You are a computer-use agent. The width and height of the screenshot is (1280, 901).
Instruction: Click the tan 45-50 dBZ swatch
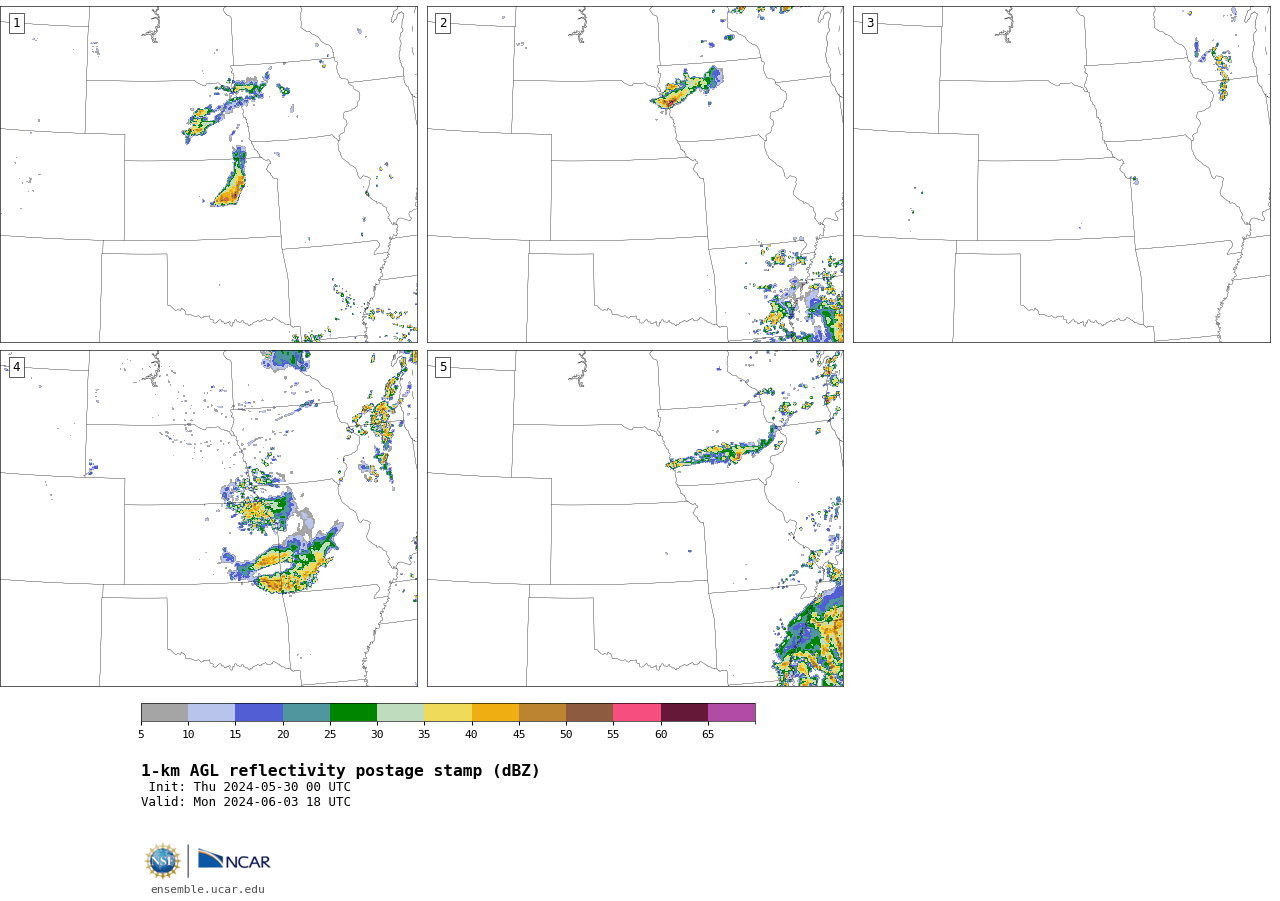(542, 712)
